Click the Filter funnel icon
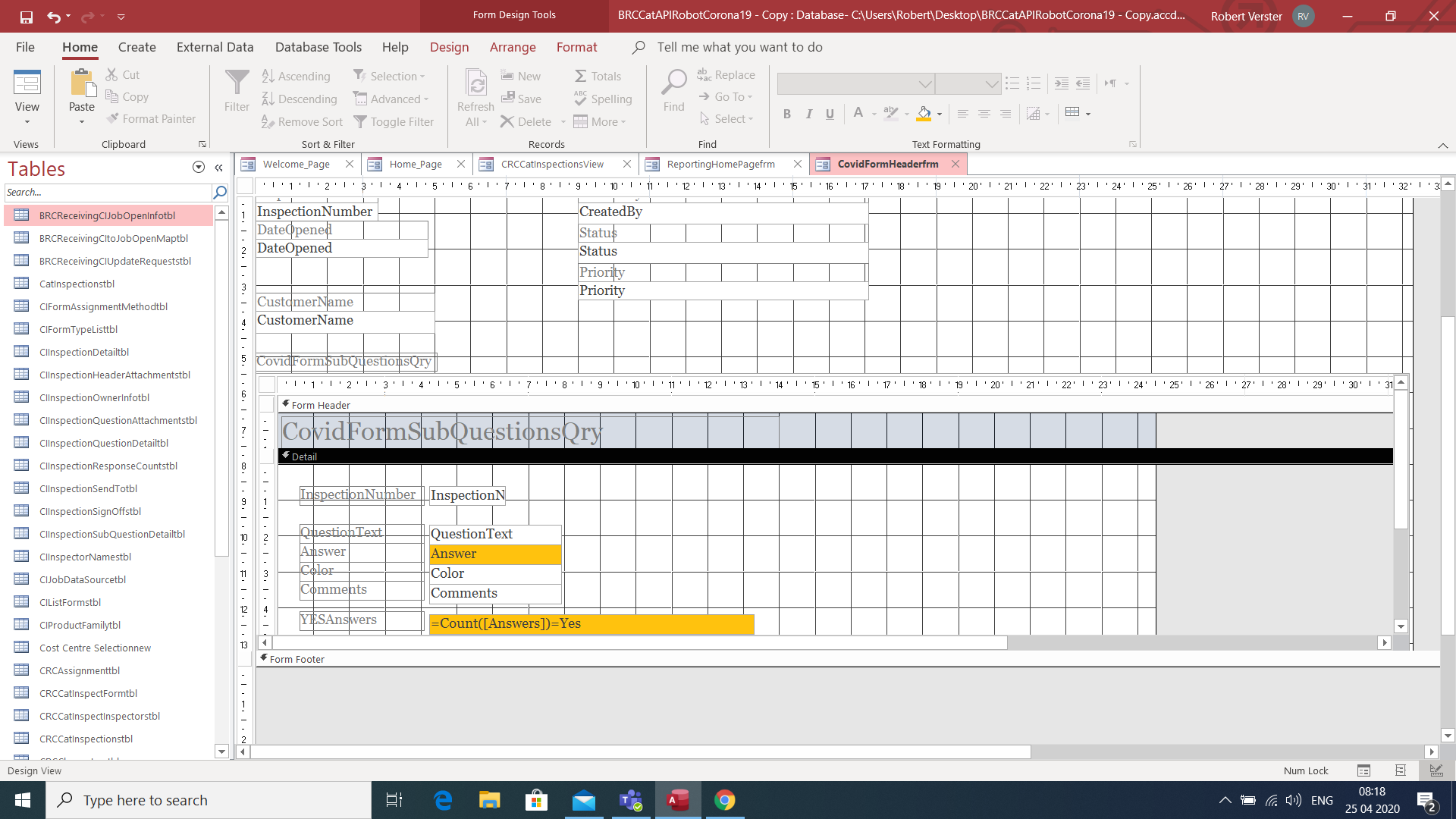Viewport: 1456px width, 819px height. click(237, 83)
